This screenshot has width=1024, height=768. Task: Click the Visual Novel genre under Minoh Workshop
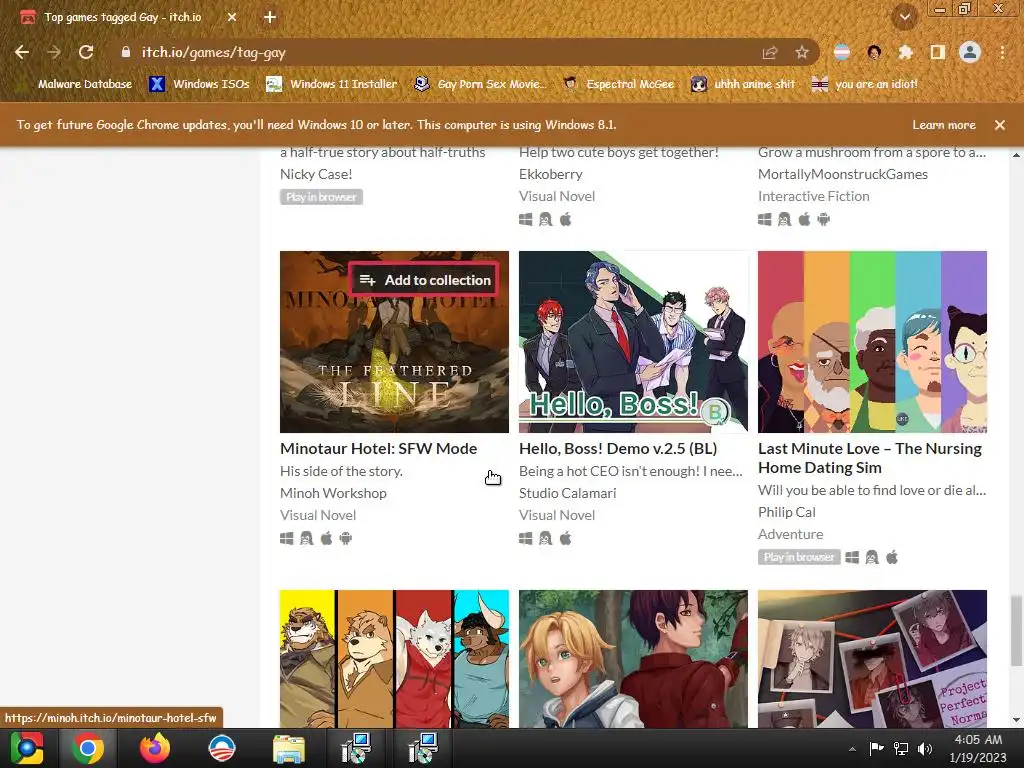318,515
